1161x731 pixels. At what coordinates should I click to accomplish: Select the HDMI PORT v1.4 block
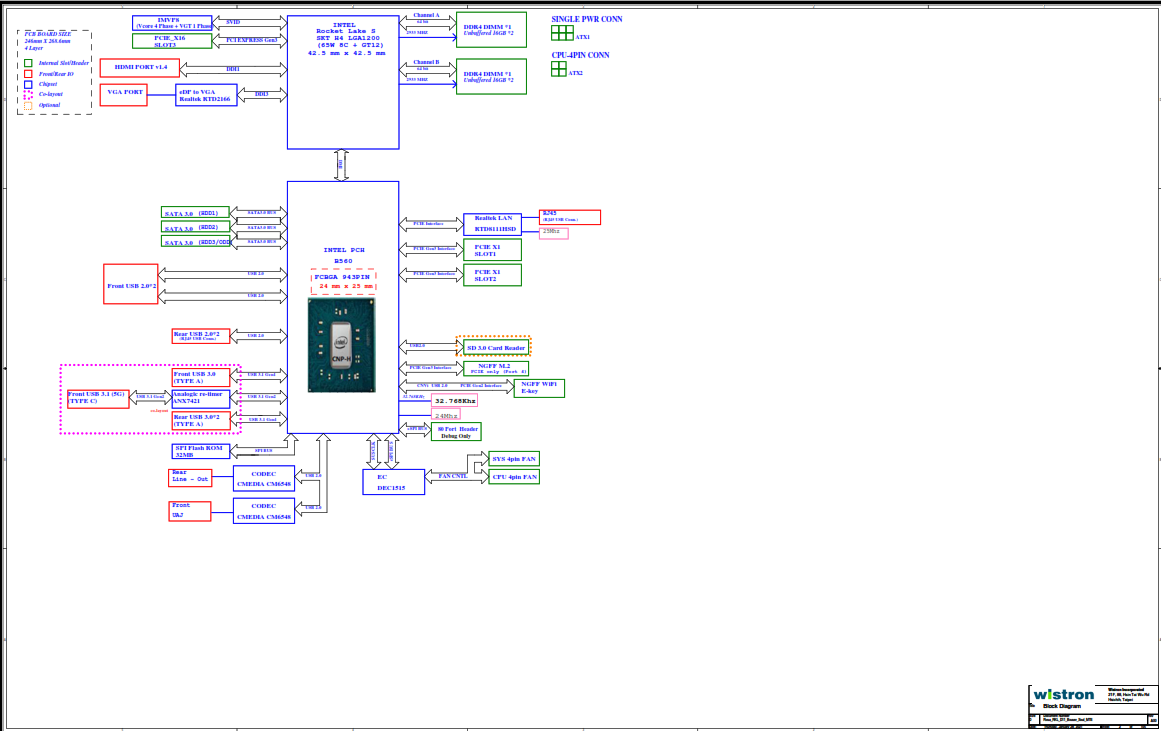[x=140, y=67]
